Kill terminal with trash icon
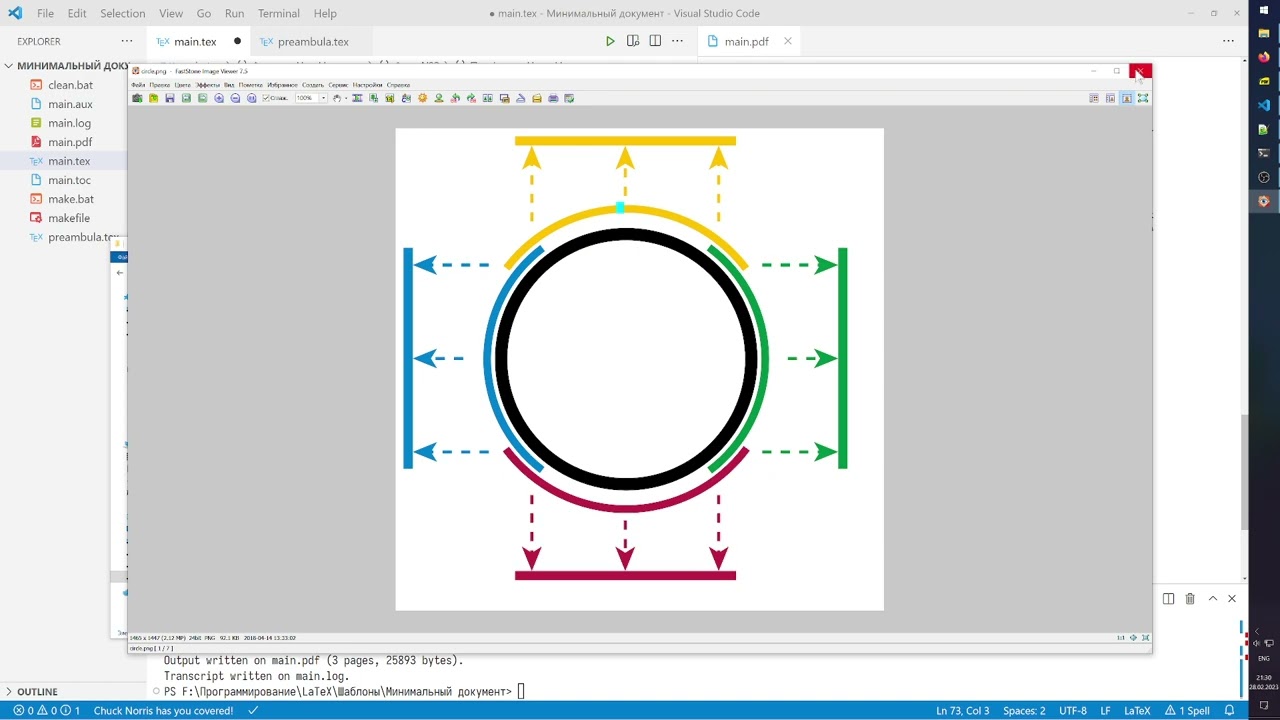The width and height of the screenshot is (1280, 720). (x=1190, y=598)
